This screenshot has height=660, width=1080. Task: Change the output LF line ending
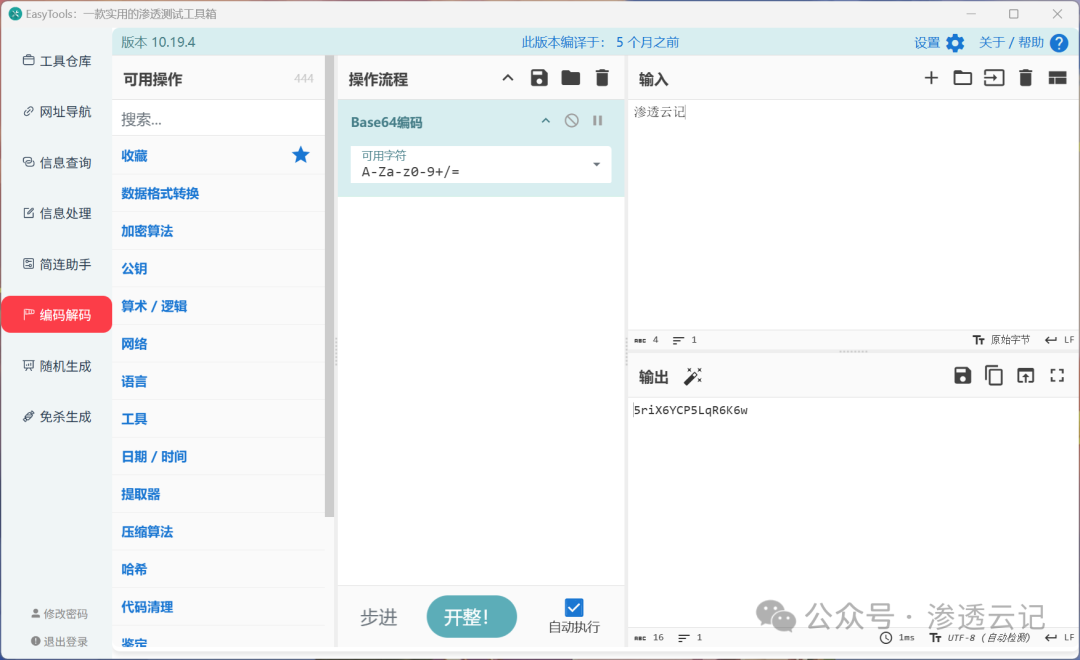pos(1059,637)
